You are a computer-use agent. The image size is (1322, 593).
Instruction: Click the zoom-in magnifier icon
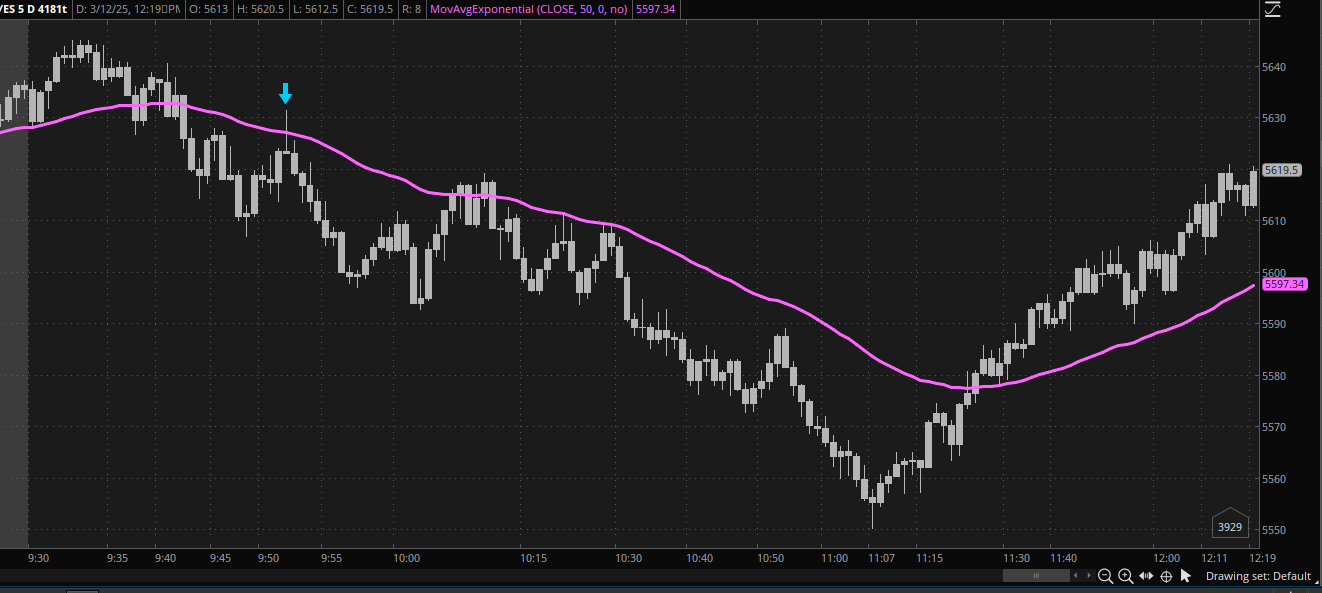click(1126, 576)
